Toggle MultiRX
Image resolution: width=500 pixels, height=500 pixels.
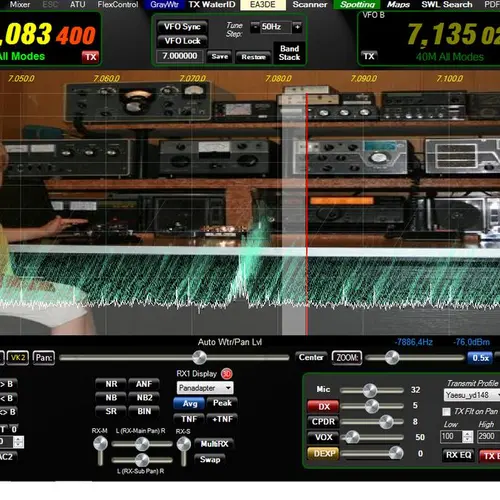[214, 444]
